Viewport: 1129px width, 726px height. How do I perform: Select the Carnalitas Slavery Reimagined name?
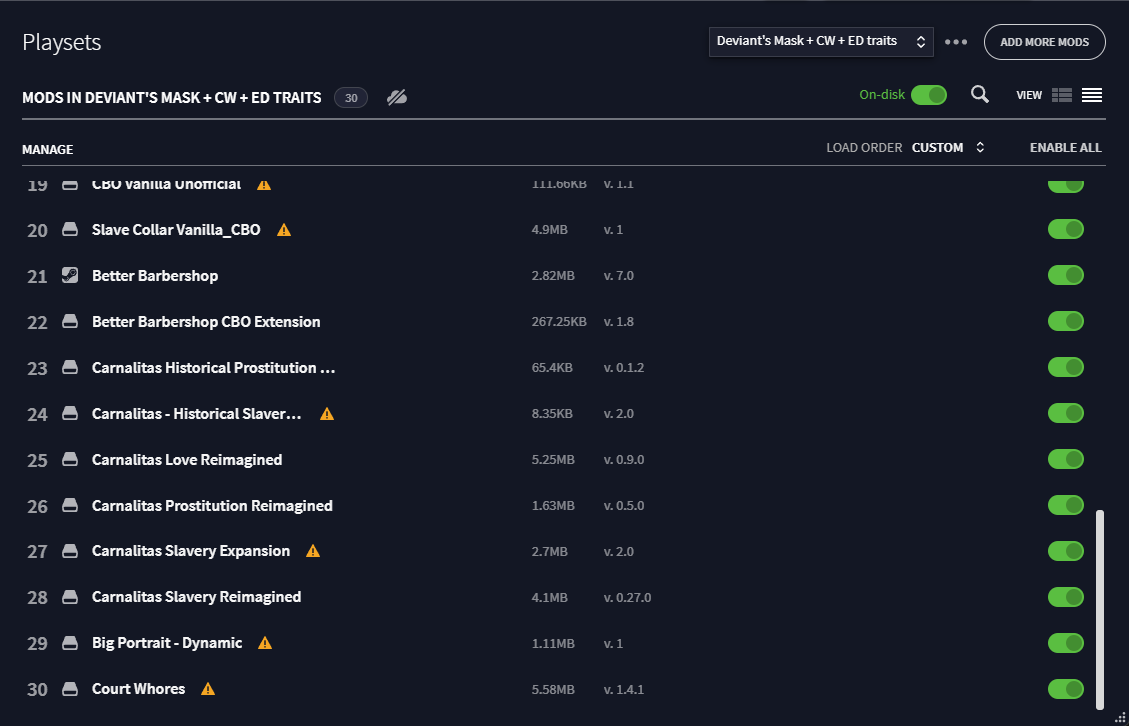pos(197,597)
